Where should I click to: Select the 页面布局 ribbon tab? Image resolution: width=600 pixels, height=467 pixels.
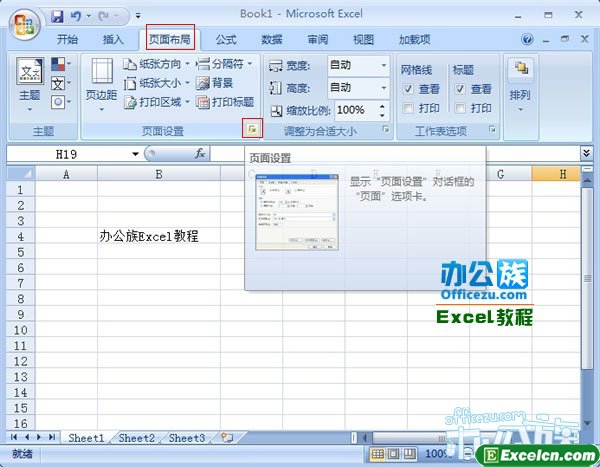(170, 39)
